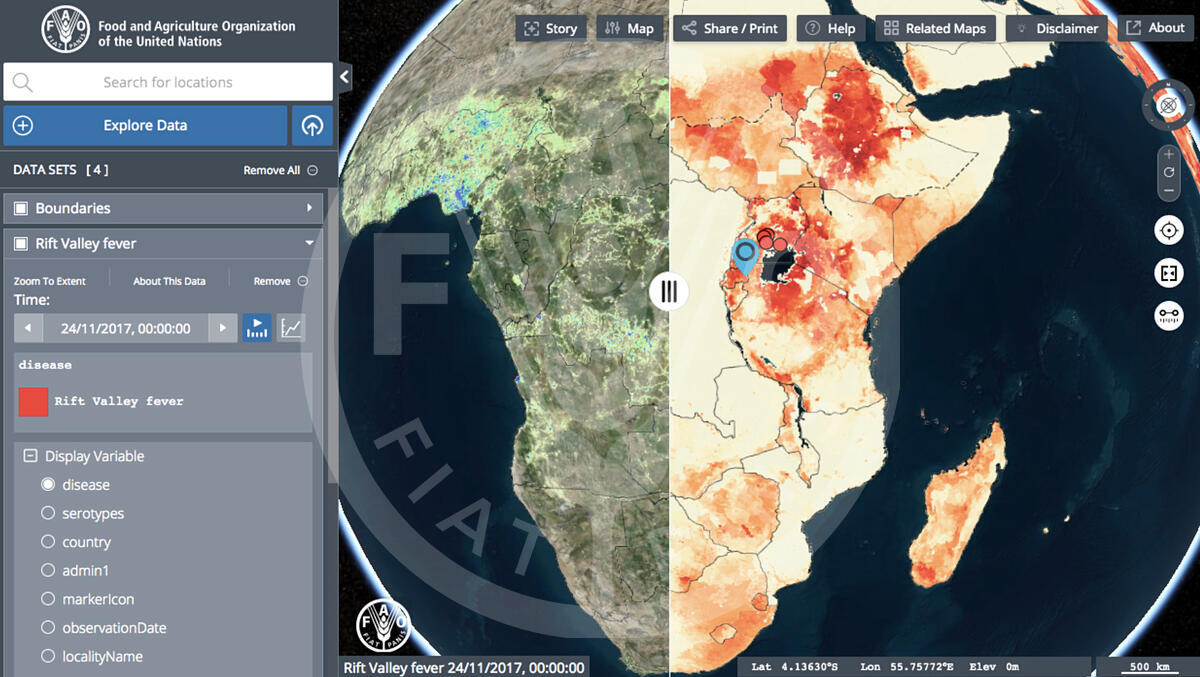Open the About link

(x=1156, y=28)
